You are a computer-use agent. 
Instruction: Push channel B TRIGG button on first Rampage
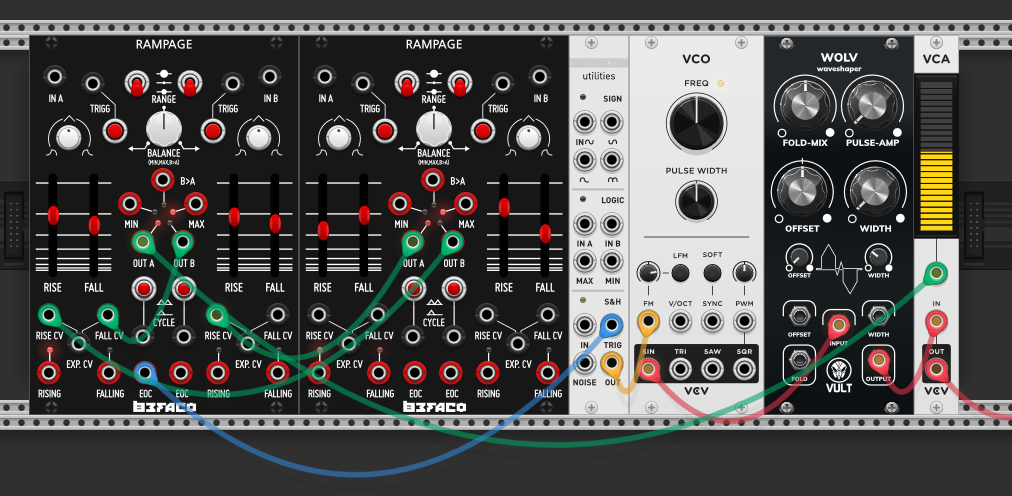coord(212,131)
